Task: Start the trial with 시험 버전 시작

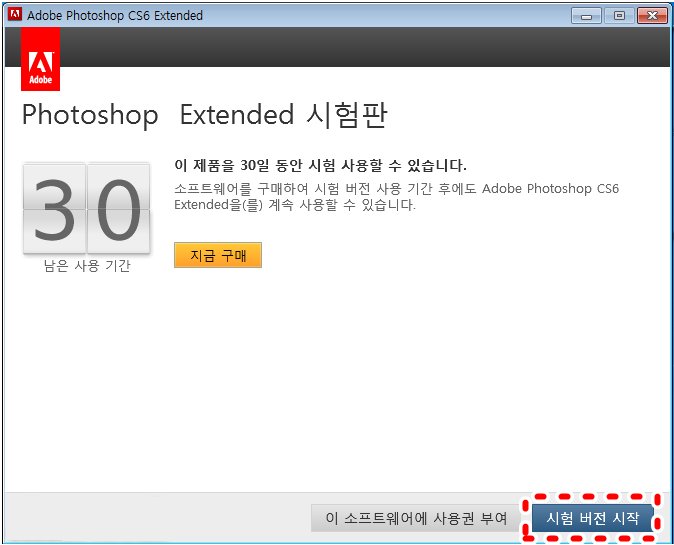Action: tap(592, 518)
